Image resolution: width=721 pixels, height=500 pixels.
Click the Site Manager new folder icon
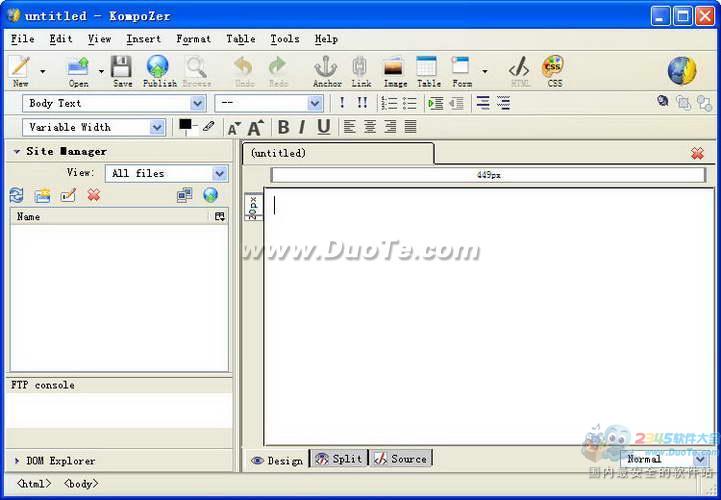(x=42, y=195)
